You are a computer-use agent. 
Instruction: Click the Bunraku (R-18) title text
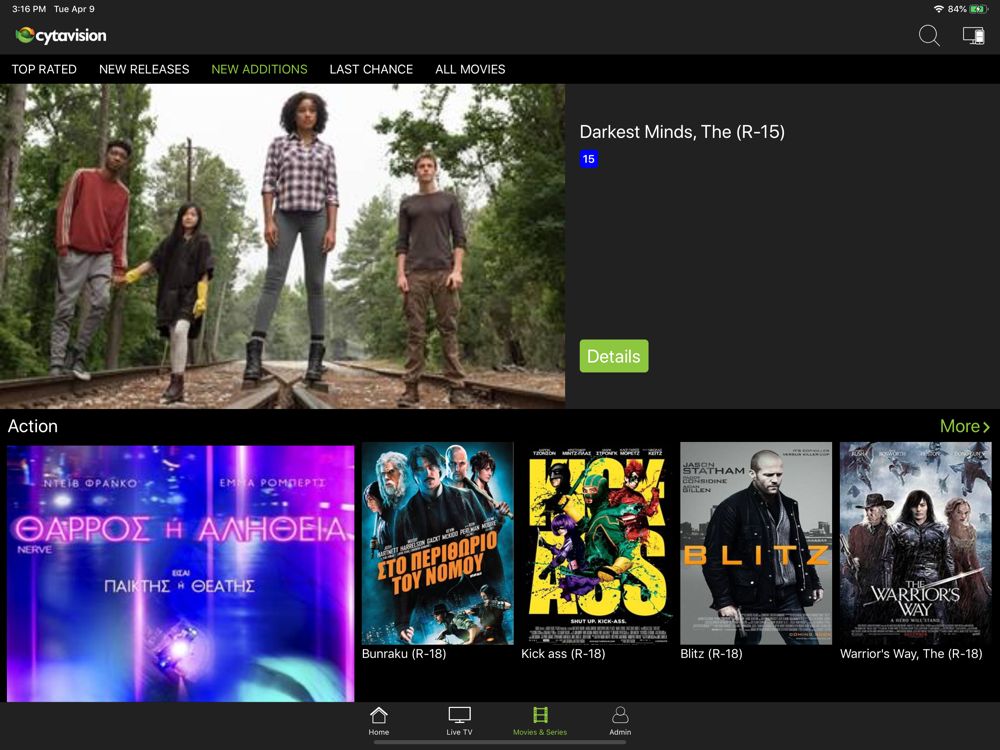coord(404,654)
